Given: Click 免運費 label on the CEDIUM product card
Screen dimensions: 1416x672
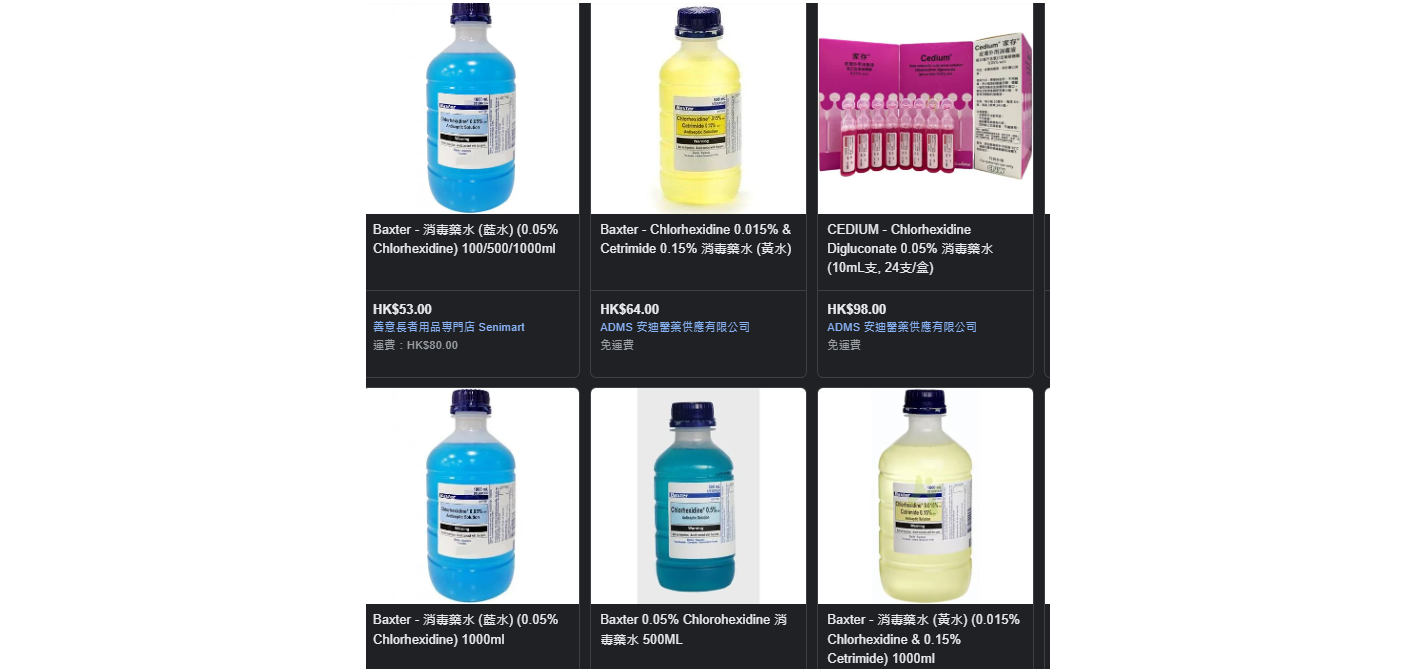Looking at the screenshot, I should pos(844,345).
